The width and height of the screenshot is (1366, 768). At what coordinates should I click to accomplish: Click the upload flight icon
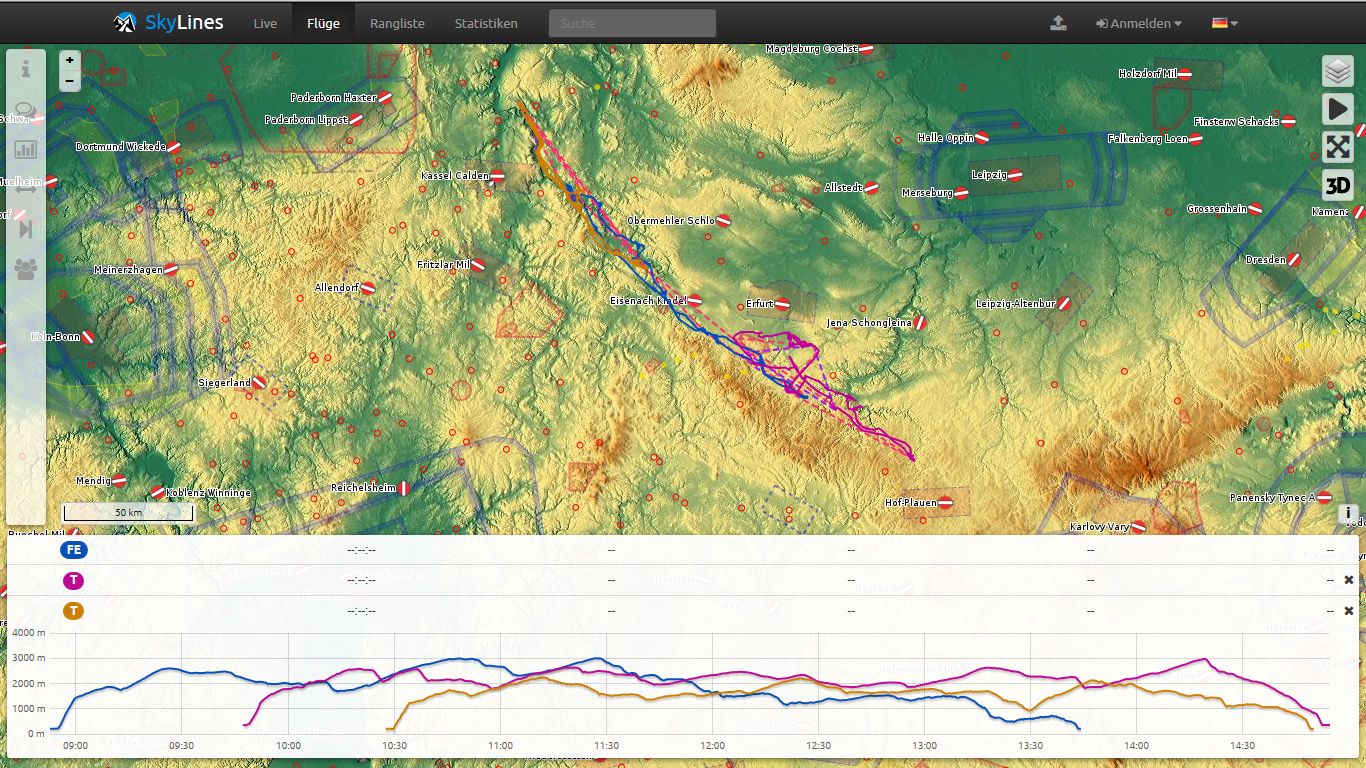pos(1059,23)
